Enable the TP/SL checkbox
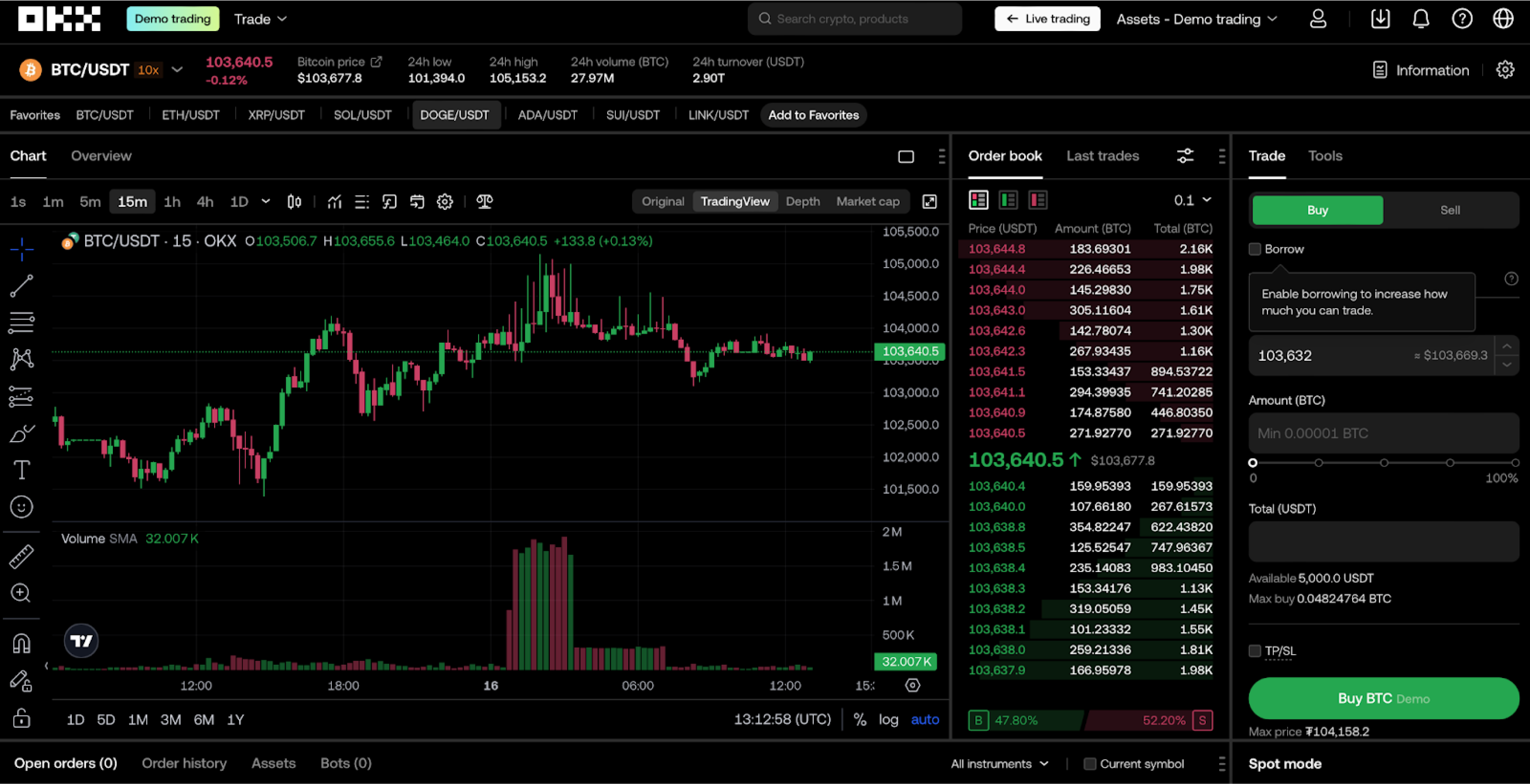Viewport: 1530px width, 784px height. [1254, 651]
